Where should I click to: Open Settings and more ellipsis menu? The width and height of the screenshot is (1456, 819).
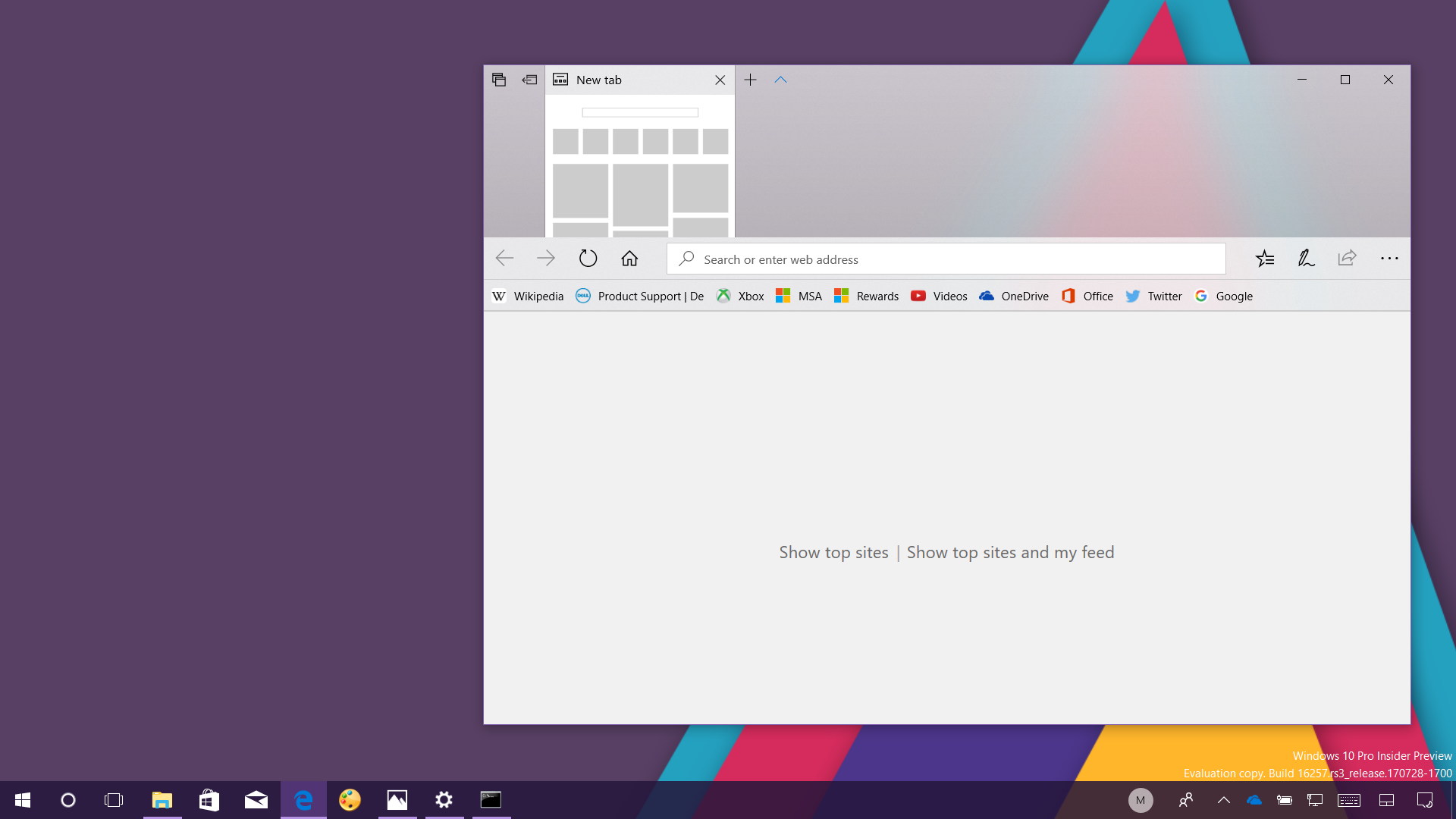(1389, 259)
